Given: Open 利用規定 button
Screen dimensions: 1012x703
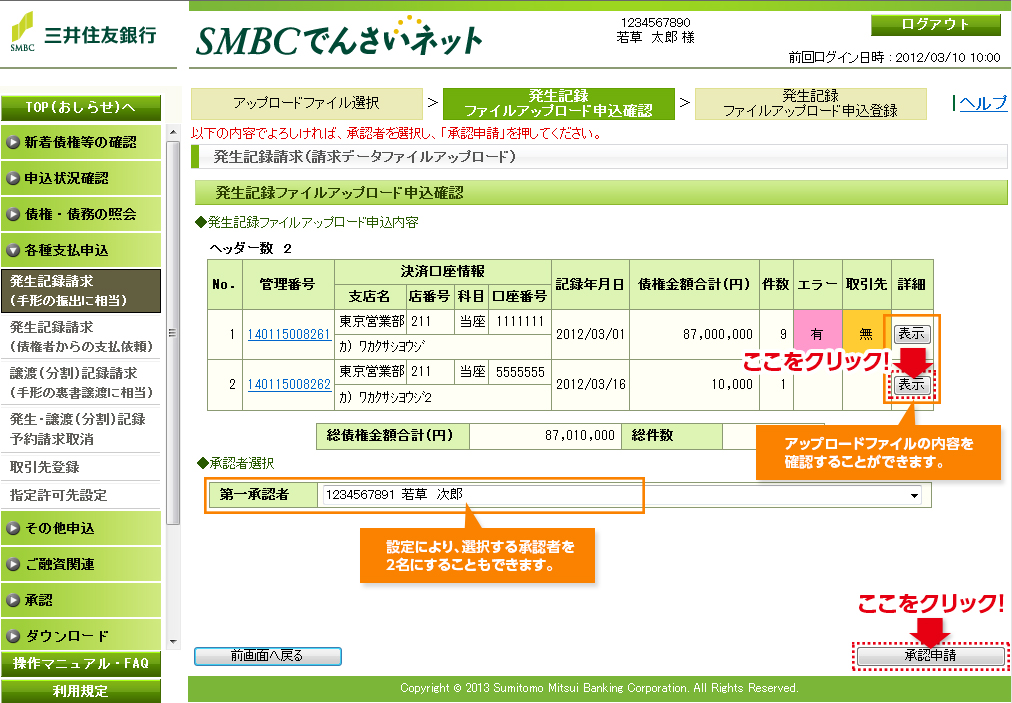Looking at the screenshot, I should pyautogui.click(x=81, y=691).
